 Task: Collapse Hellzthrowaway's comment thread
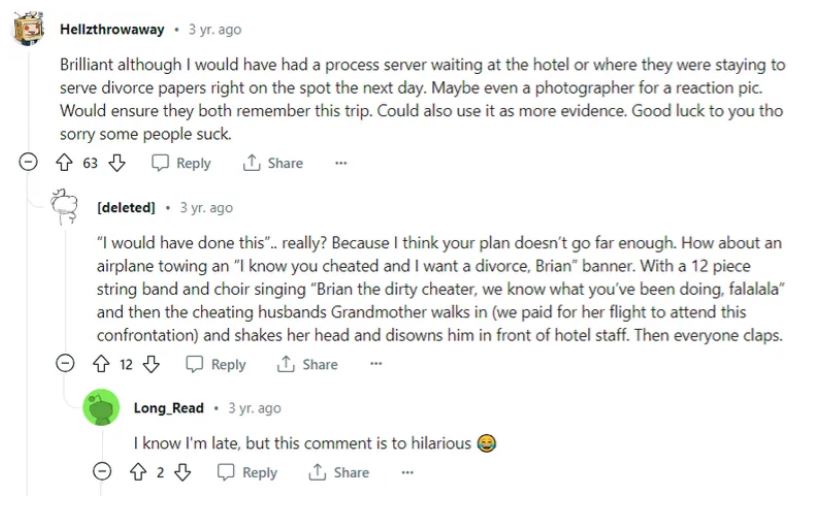[x=30, y=163]
